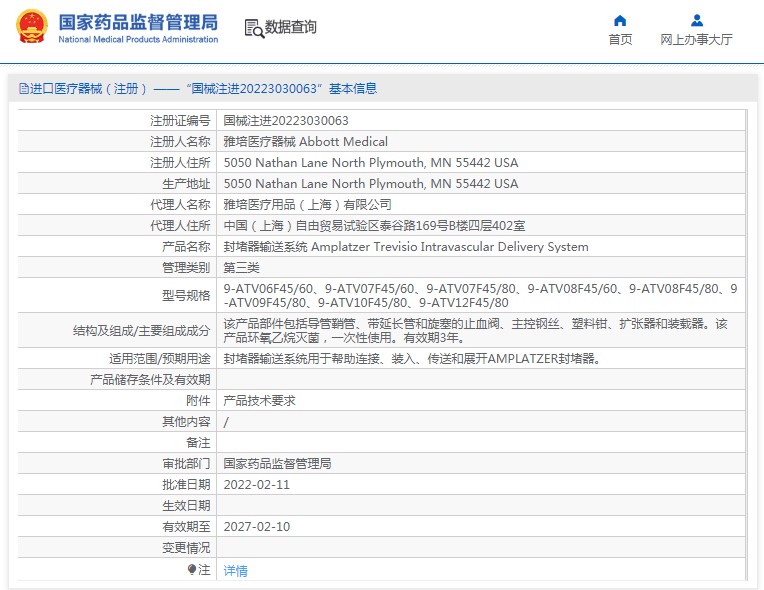Viewport: 764px width, 590px height.
Task: Click the 适用范围/预期用途 label
Action: 159,359
